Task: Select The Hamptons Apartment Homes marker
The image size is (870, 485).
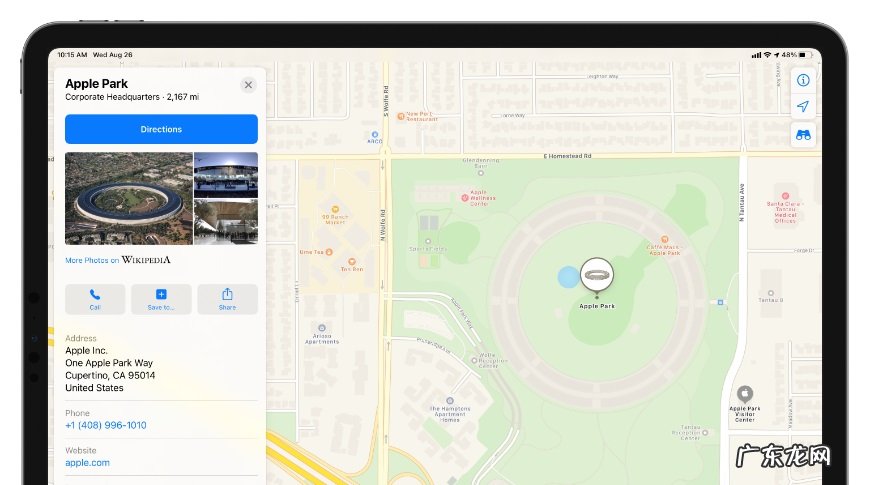Action: click(450, 401)
